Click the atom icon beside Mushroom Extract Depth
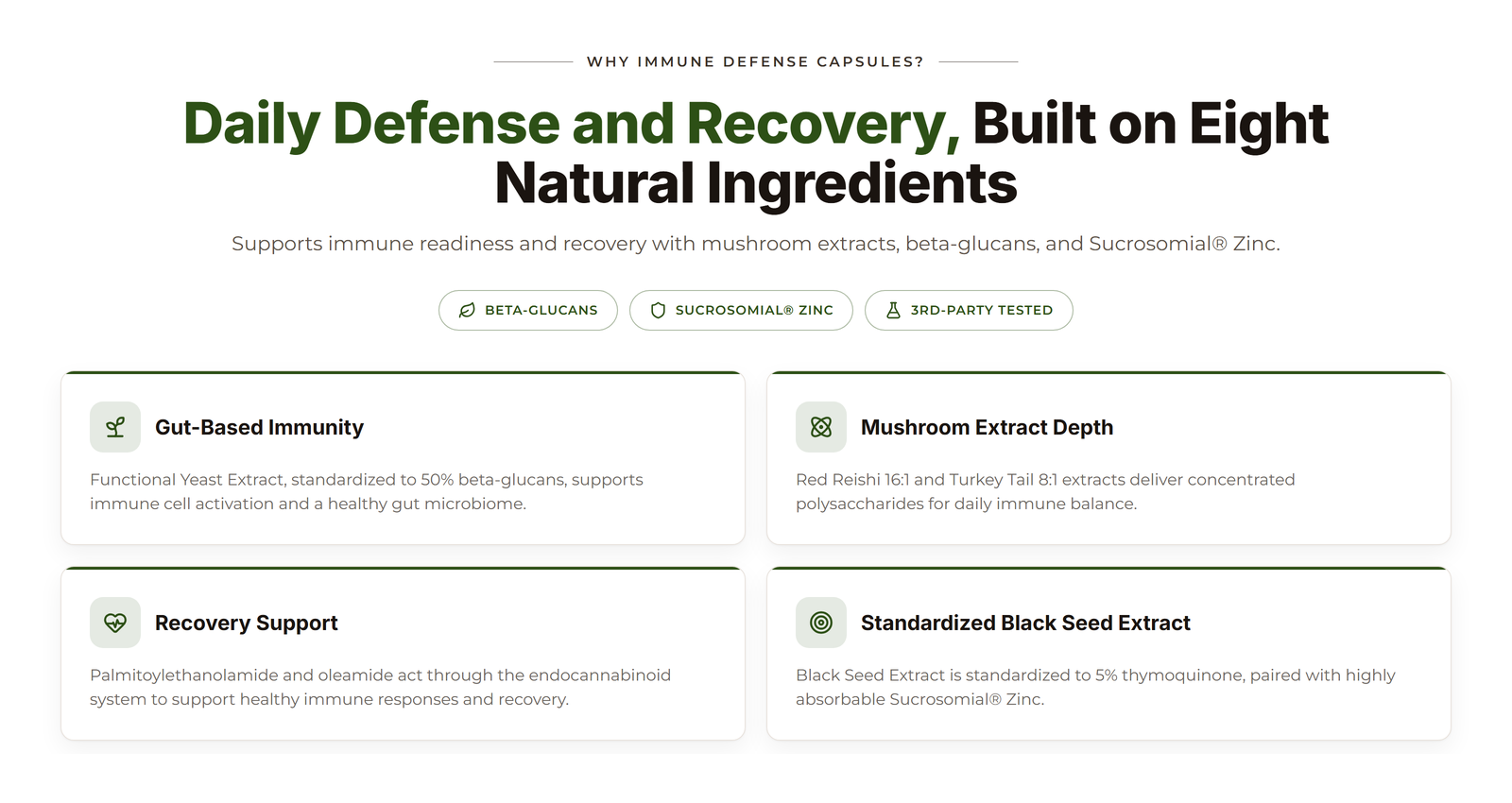This screenshot has height=803, width=1512. [821, 427]
